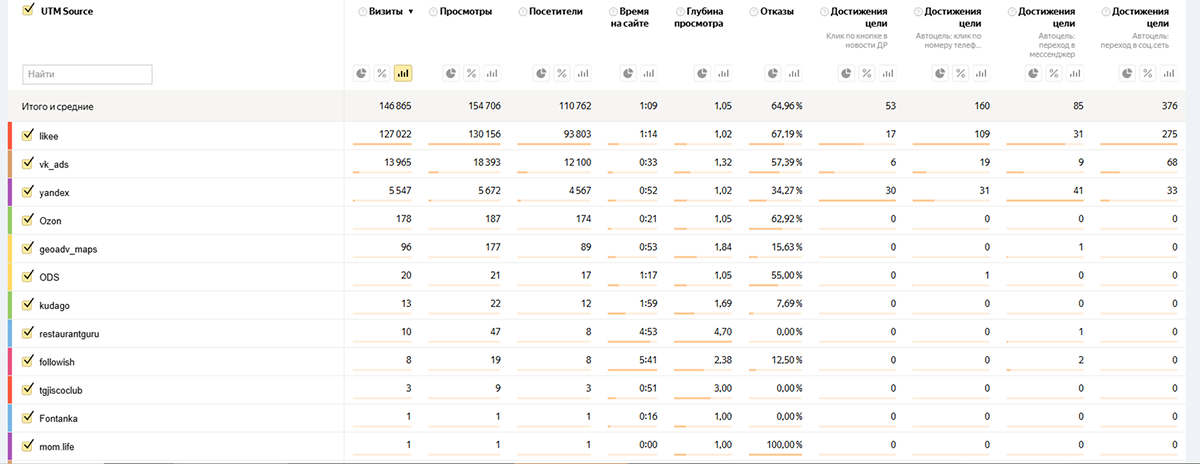The height and width of the screenshot is (464, 1200).
Task: Toggle the UTM Source header checkbox
Action: (28, 11)
